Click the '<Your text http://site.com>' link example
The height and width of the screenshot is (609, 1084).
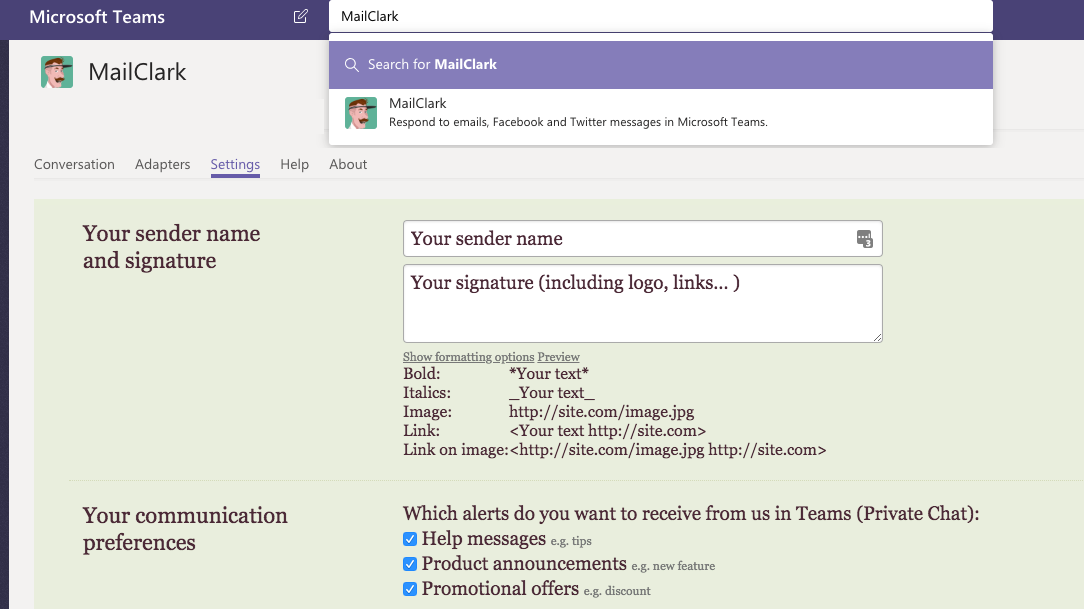tap(608, 431)
